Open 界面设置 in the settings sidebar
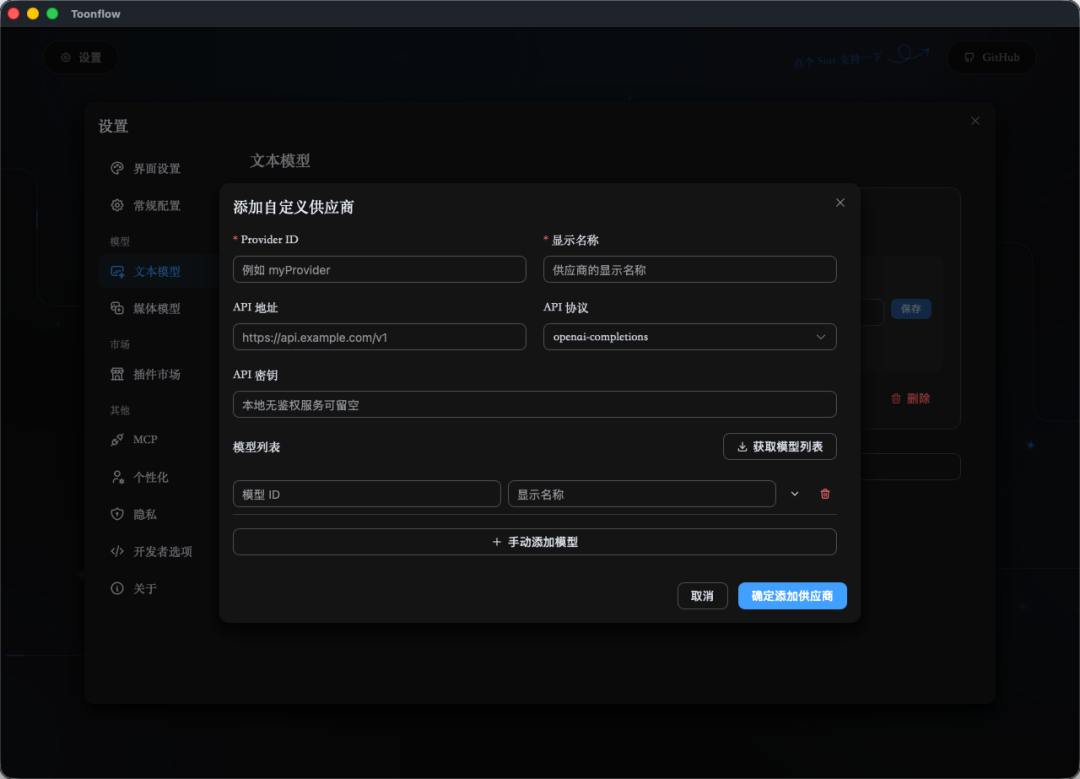1080x779 pixels. 156,168
